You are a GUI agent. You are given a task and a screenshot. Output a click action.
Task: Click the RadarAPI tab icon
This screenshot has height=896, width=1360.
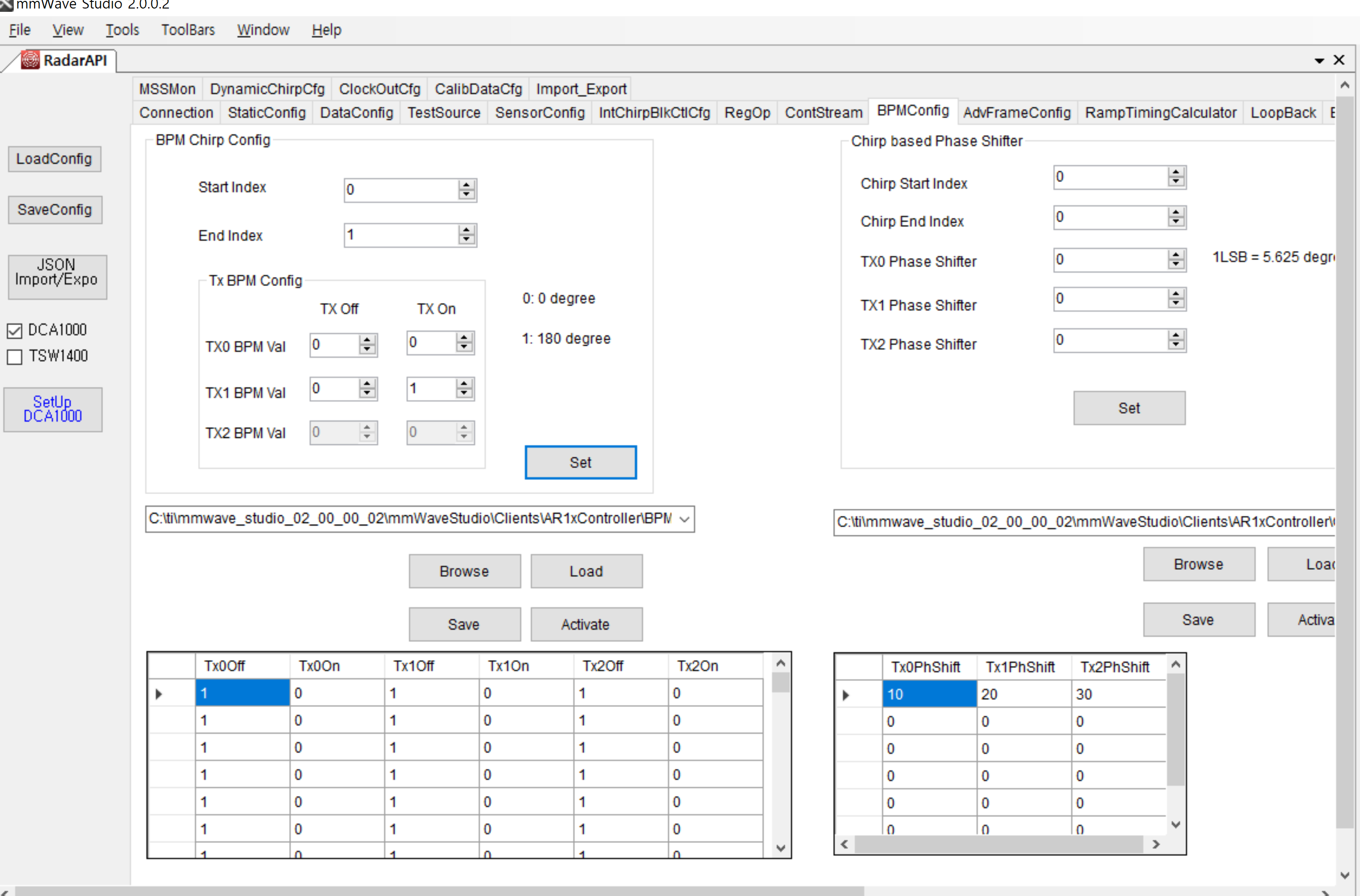(30, 60)
